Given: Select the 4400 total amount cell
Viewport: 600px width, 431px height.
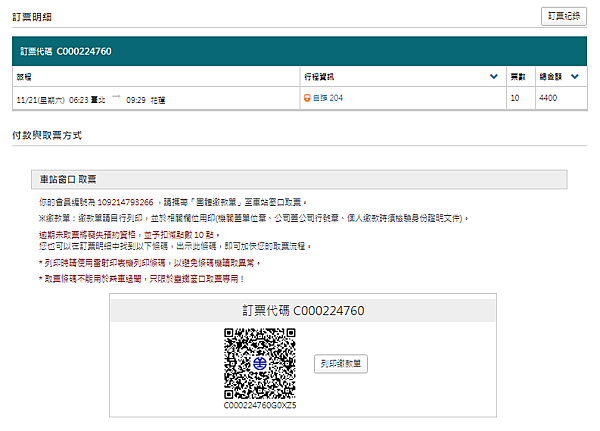Looking at the screenshot, I should [561, 98].
